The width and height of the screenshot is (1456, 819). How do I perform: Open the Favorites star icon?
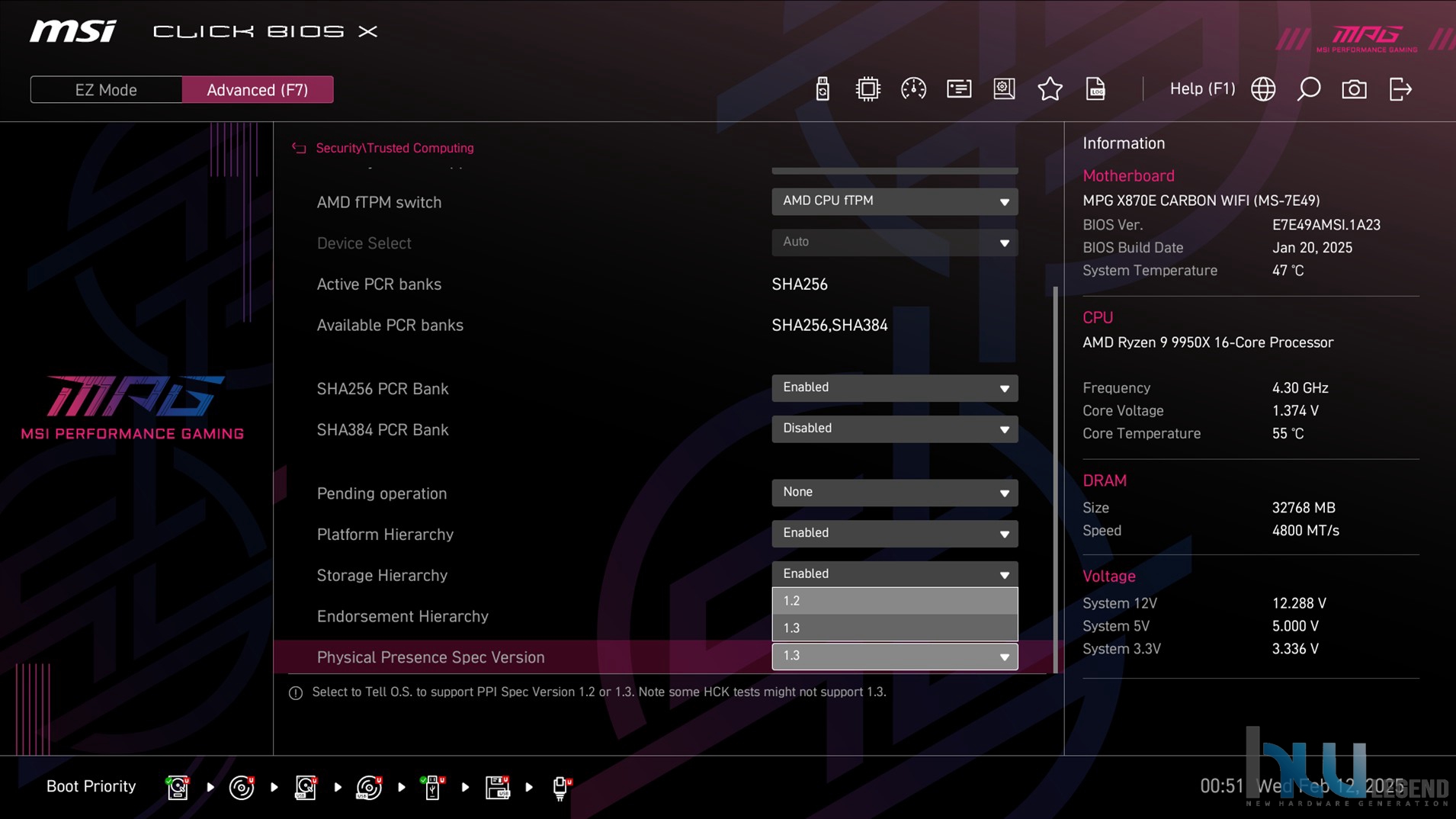[x=1050, y=89]
